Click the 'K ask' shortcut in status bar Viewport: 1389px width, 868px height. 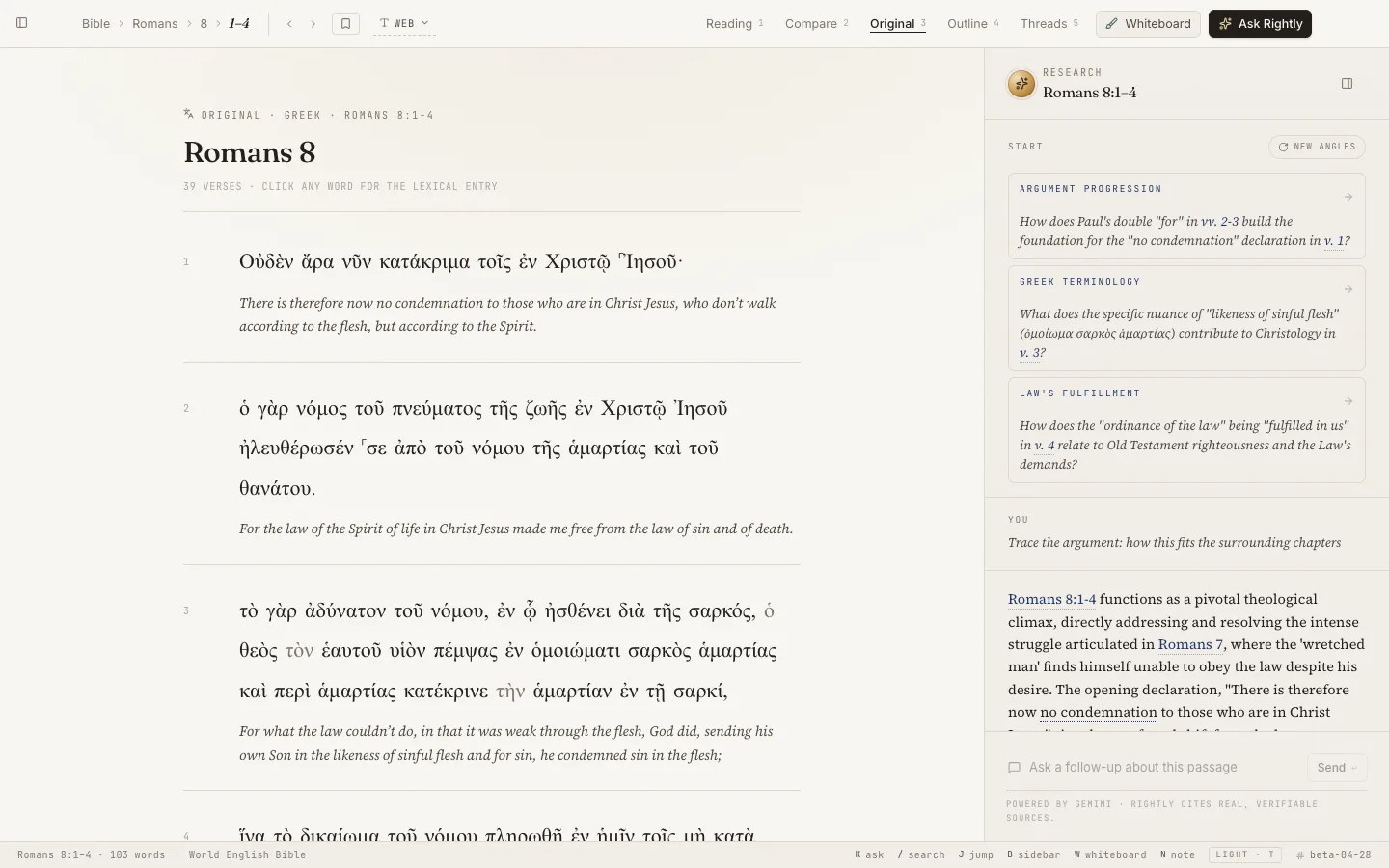tap(869, 854)
